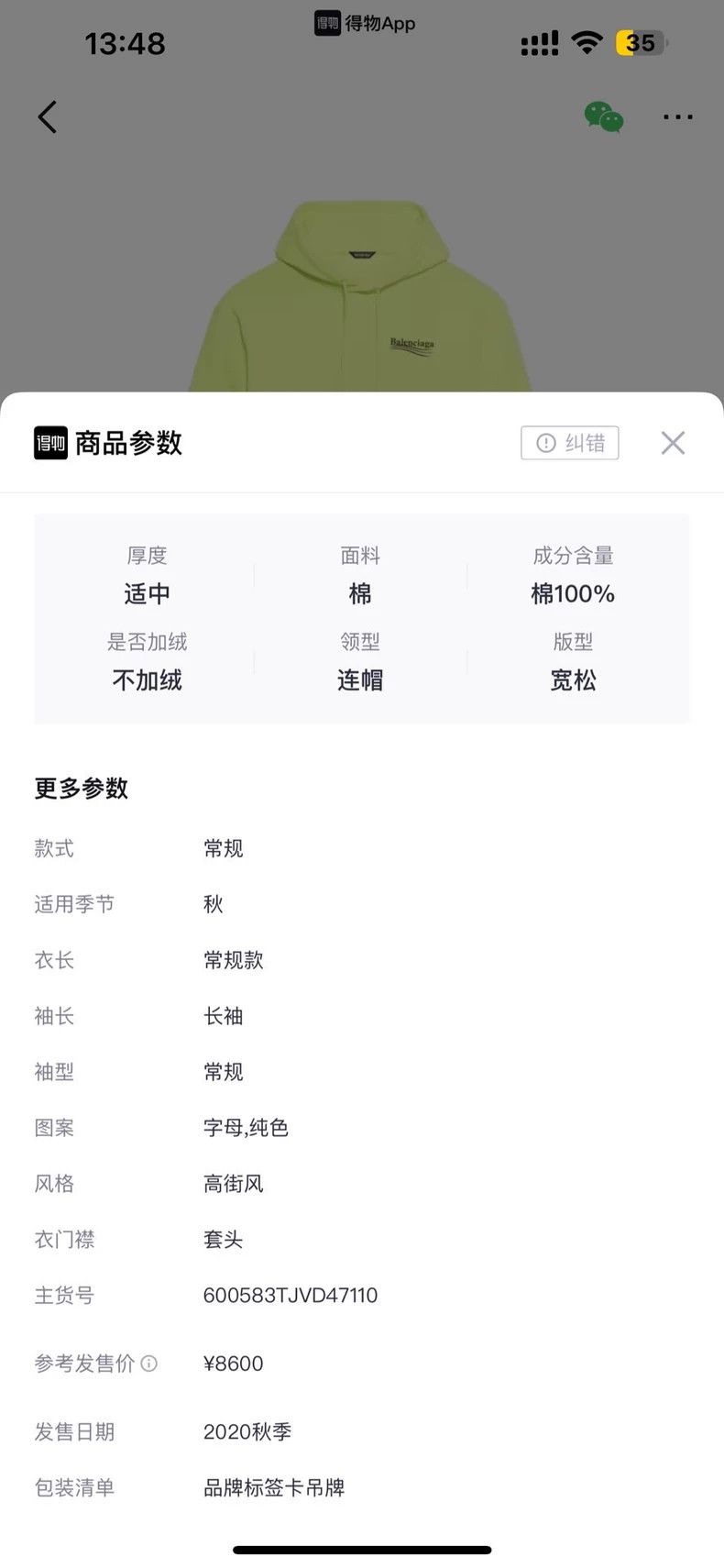Tap the 得物App label in status bar

[x=365, y=23]
